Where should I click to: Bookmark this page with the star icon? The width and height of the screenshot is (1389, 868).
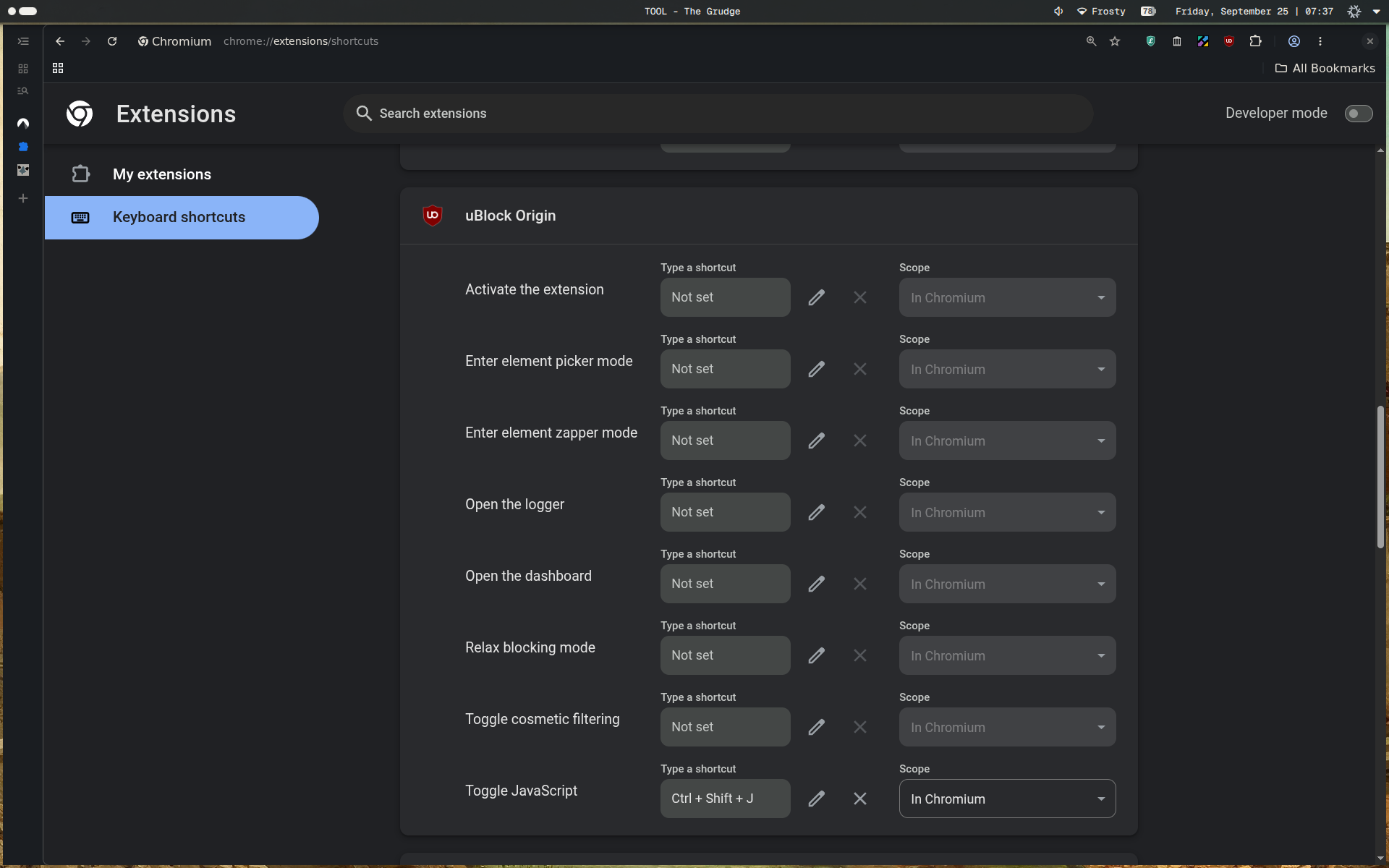click(1115, 41)
